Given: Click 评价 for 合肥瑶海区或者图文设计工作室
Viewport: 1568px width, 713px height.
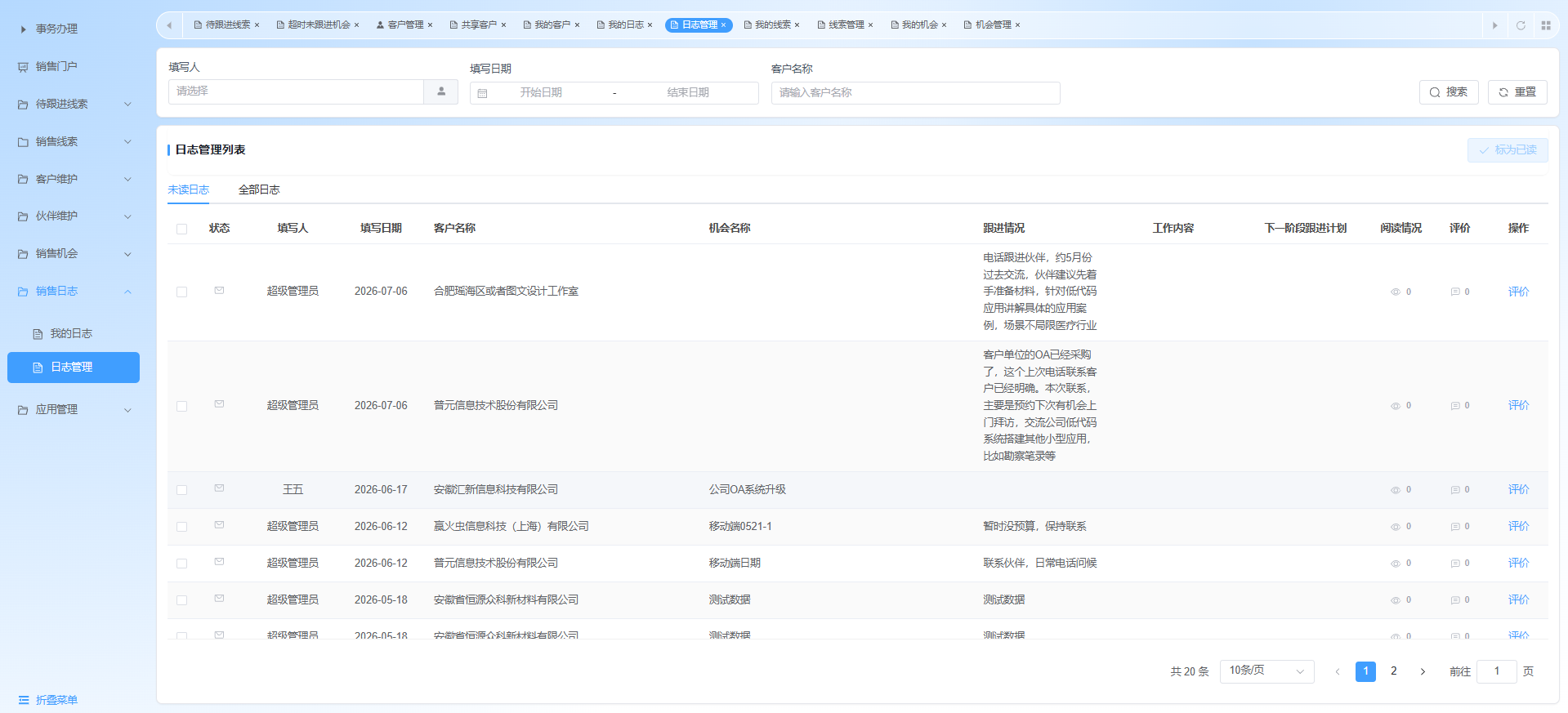Looking at the screenshot, I should tap(1518, 292).
